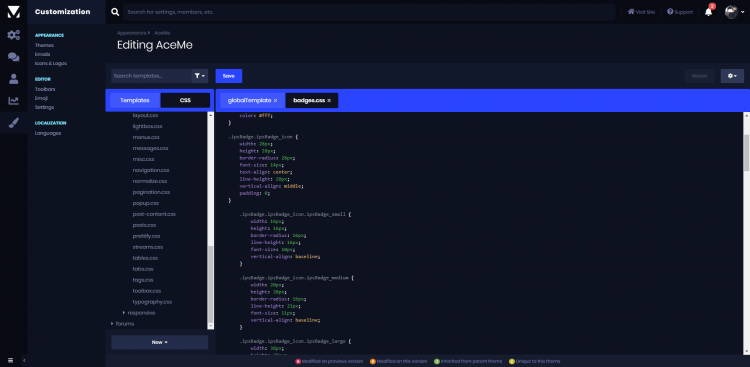Open tags.css file

[143, 280]
